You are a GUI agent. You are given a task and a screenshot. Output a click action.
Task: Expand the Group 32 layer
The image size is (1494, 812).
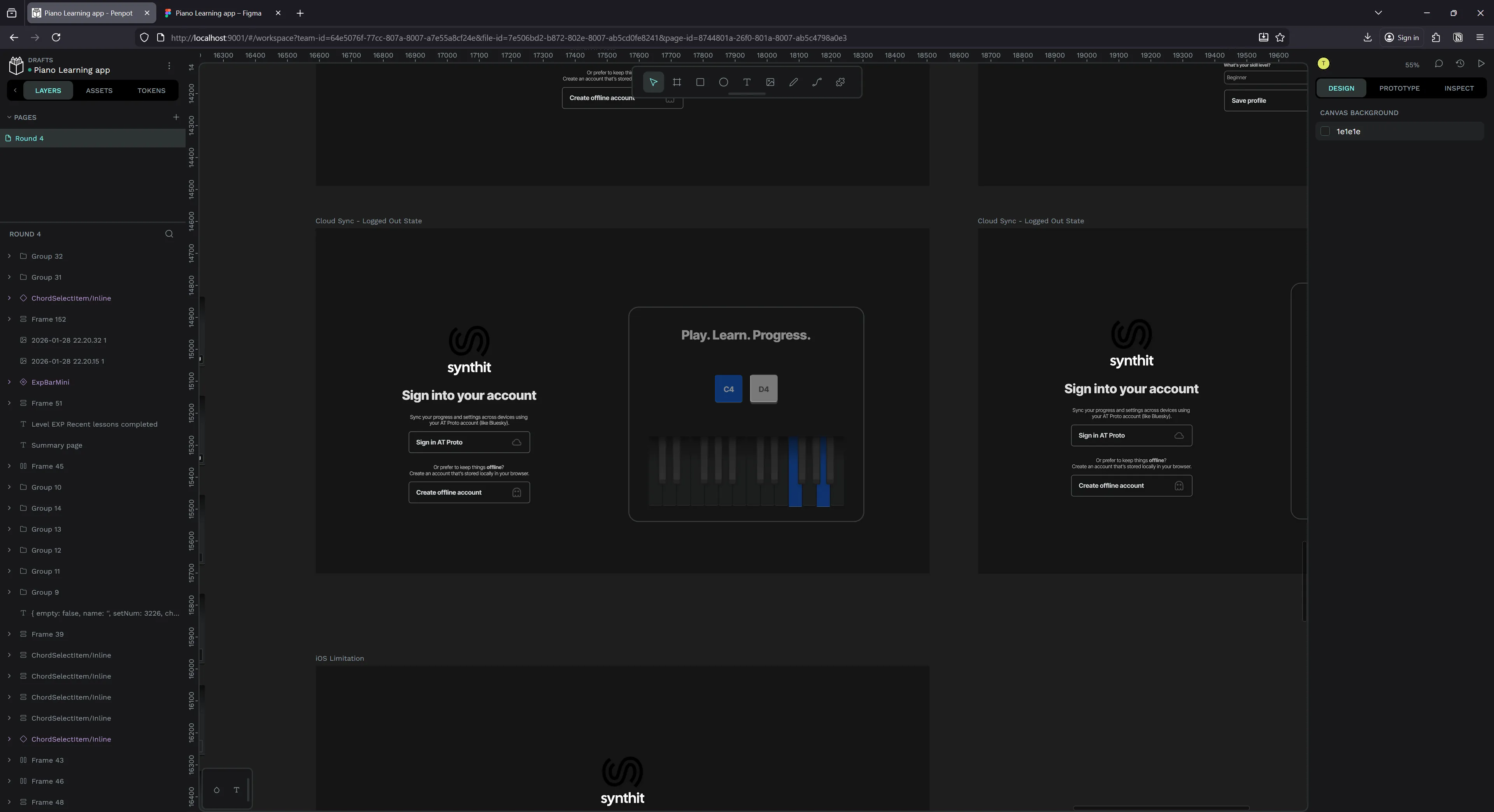coord(9,256)
